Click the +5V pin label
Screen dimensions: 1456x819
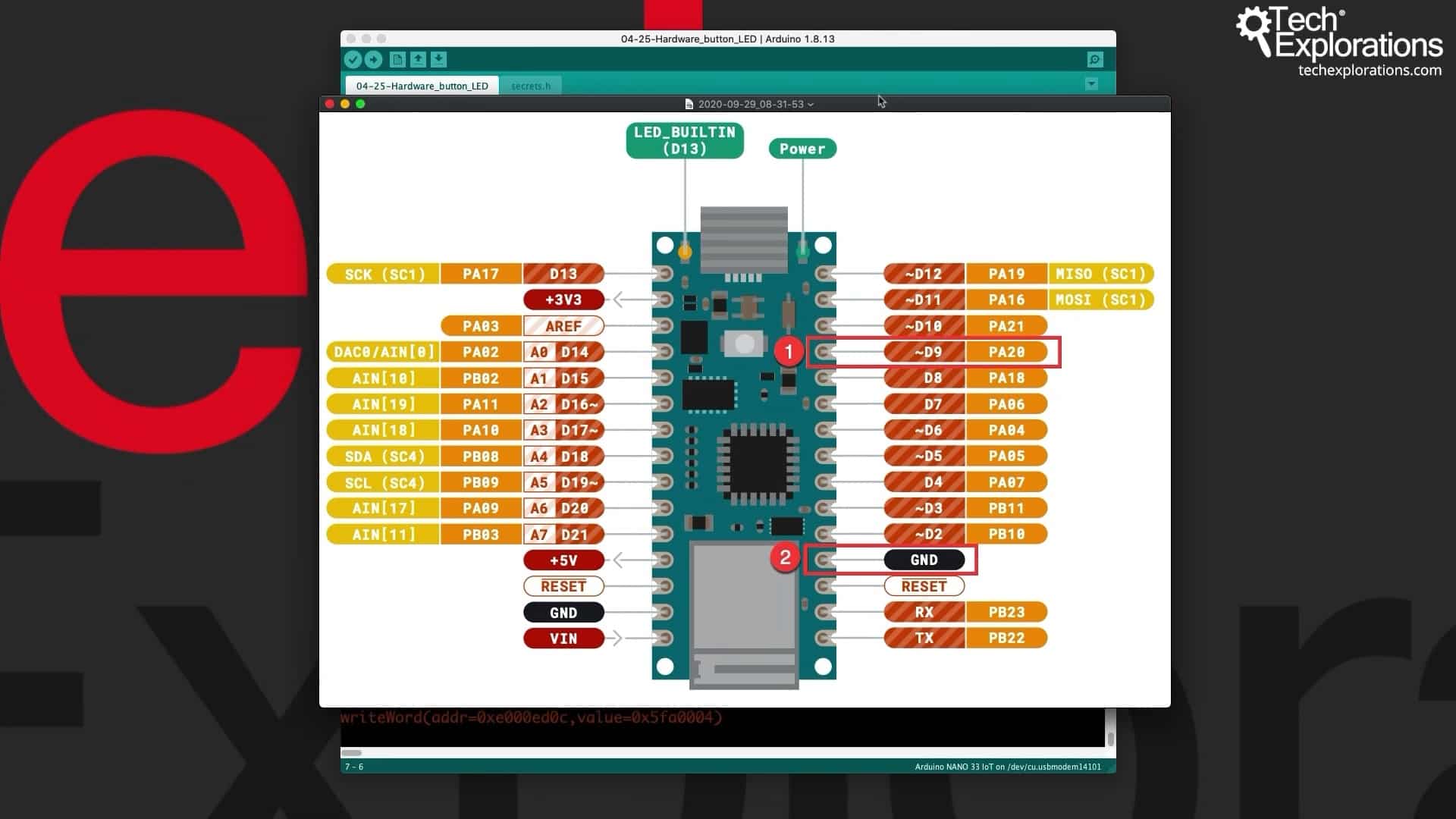point(563,560)
